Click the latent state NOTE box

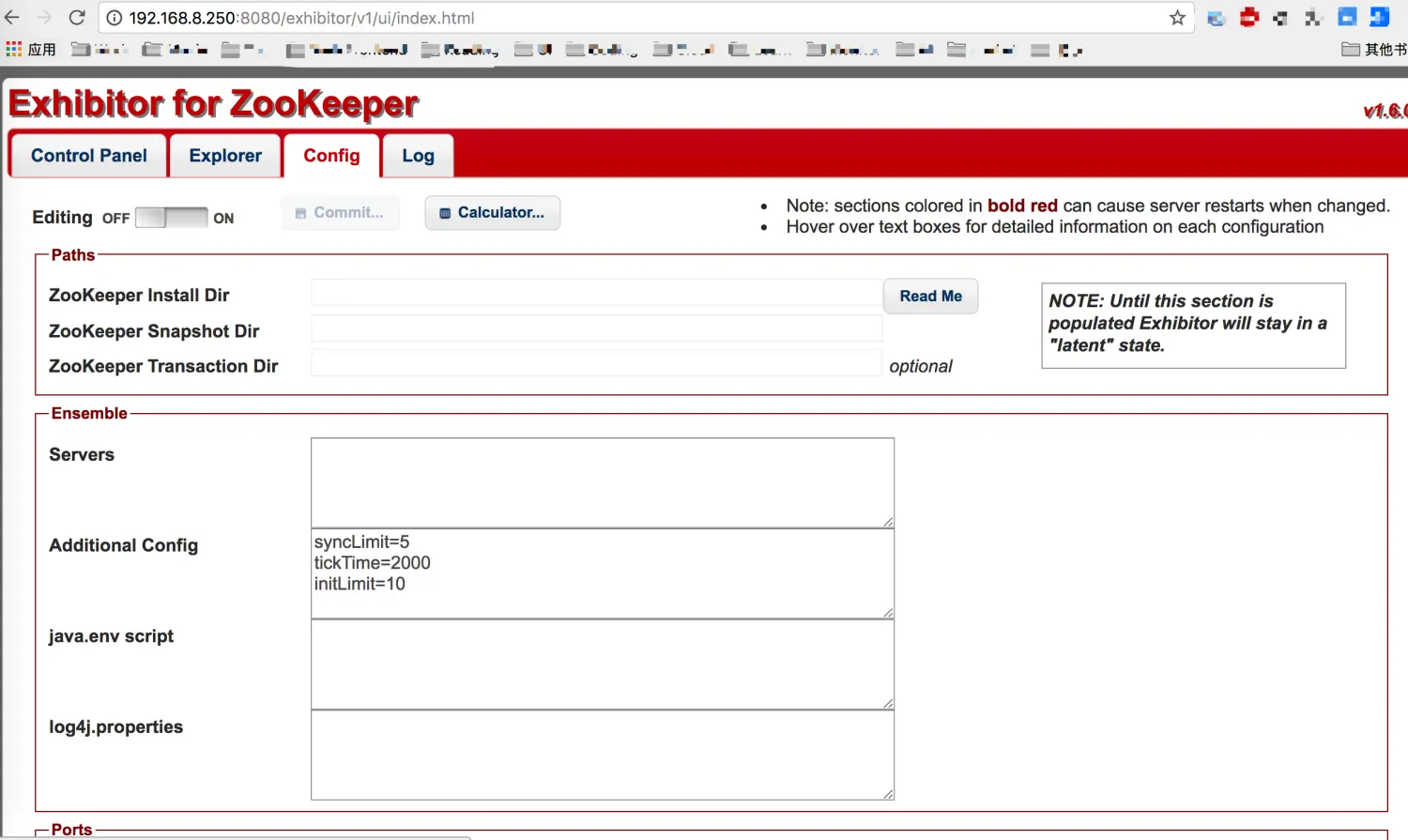pyautogui.click(x=1193, y=326)
